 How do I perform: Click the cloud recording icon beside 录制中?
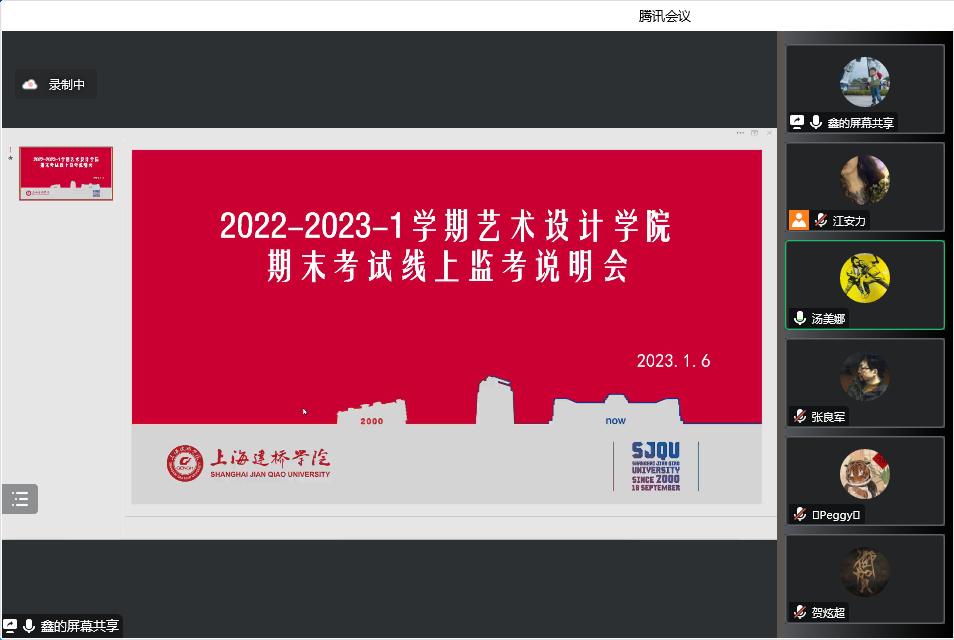point(30,85)
